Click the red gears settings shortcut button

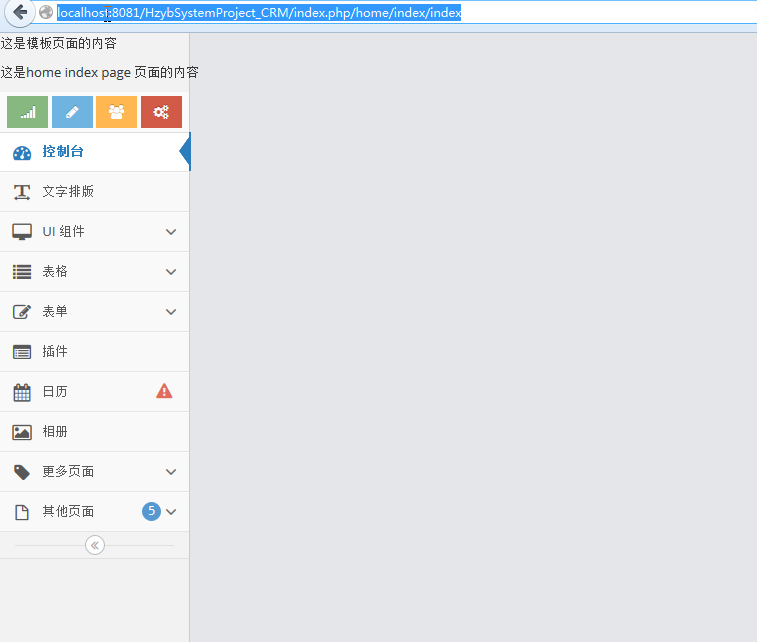pyautogui.click(x=161, y=112)
